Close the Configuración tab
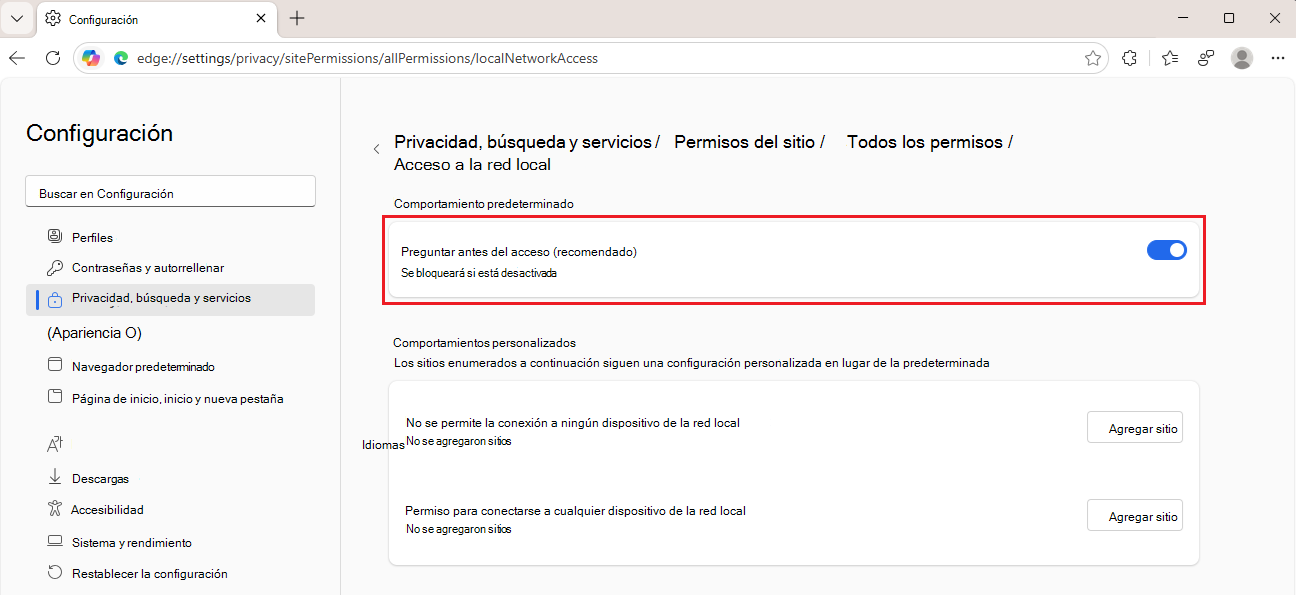The height and width of the screenshot is (595, 1296). tap(261, 19)
